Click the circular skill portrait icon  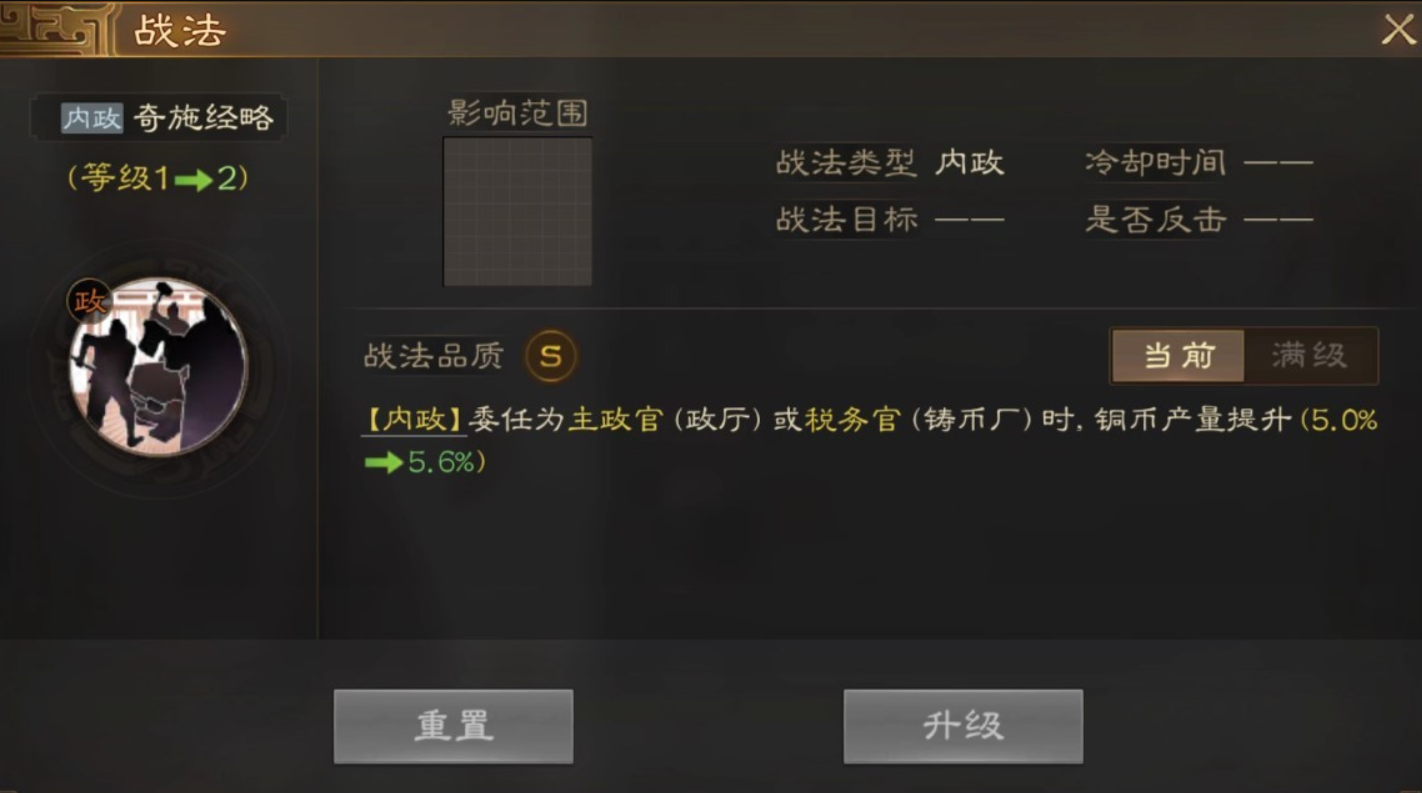[158, 367]
